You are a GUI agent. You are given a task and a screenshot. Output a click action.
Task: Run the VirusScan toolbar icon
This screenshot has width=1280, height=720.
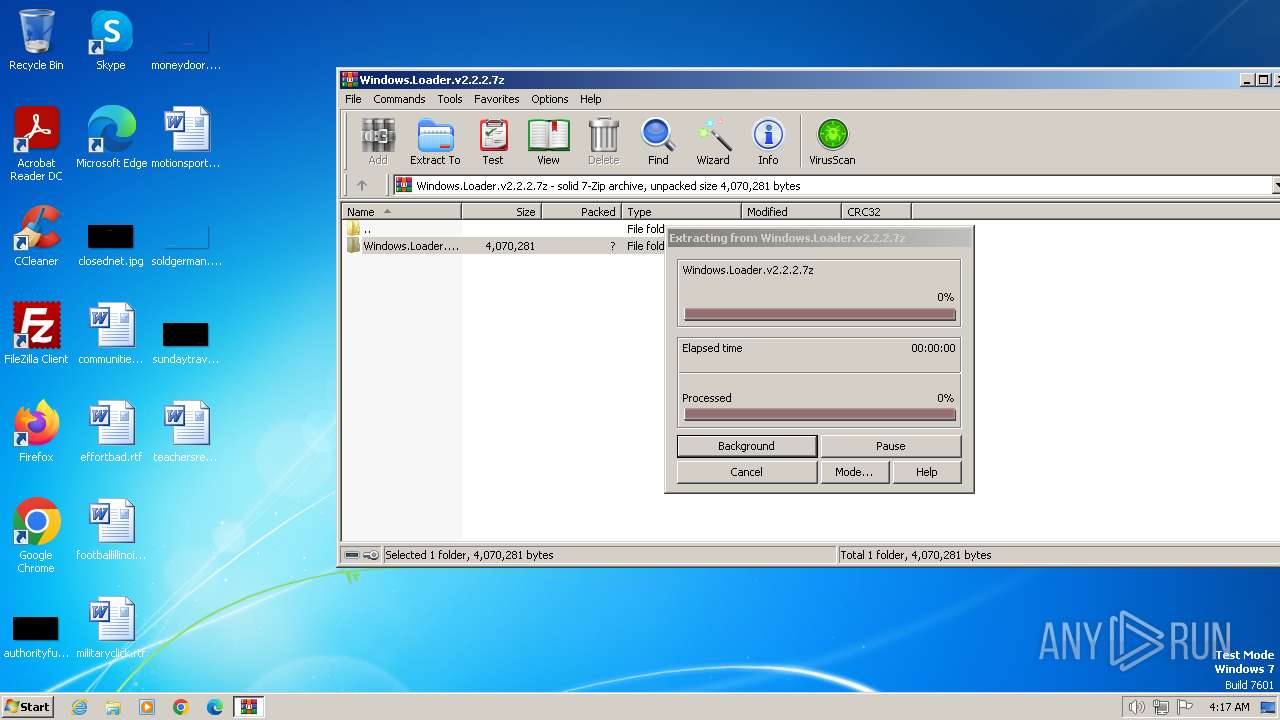tap(832, 141)
